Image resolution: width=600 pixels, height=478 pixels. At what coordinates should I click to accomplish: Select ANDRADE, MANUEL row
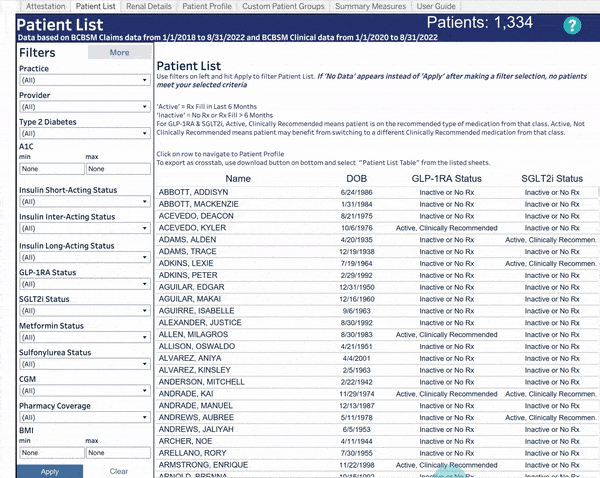click(x=377, y=406)
